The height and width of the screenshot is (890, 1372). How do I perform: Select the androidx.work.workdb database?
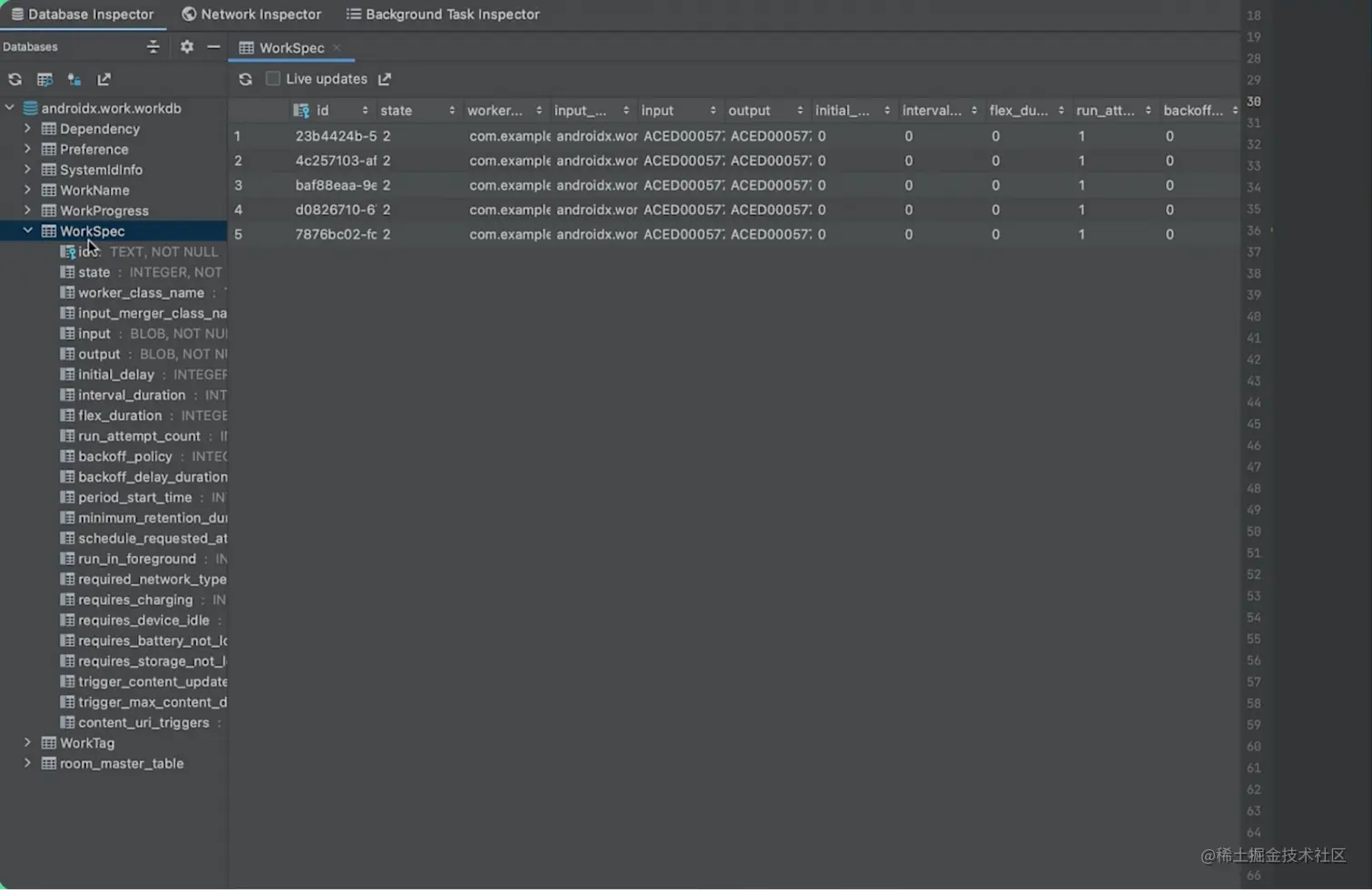[112, 108]
